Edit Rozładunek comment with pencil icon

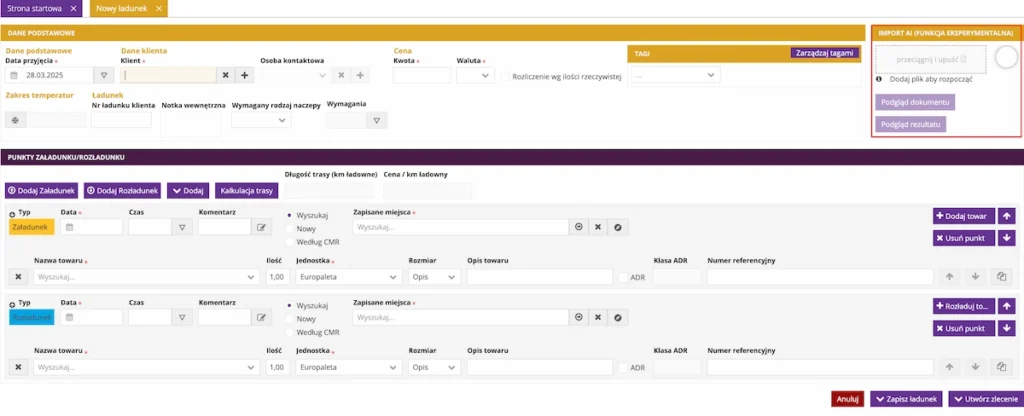pos(261,317)
